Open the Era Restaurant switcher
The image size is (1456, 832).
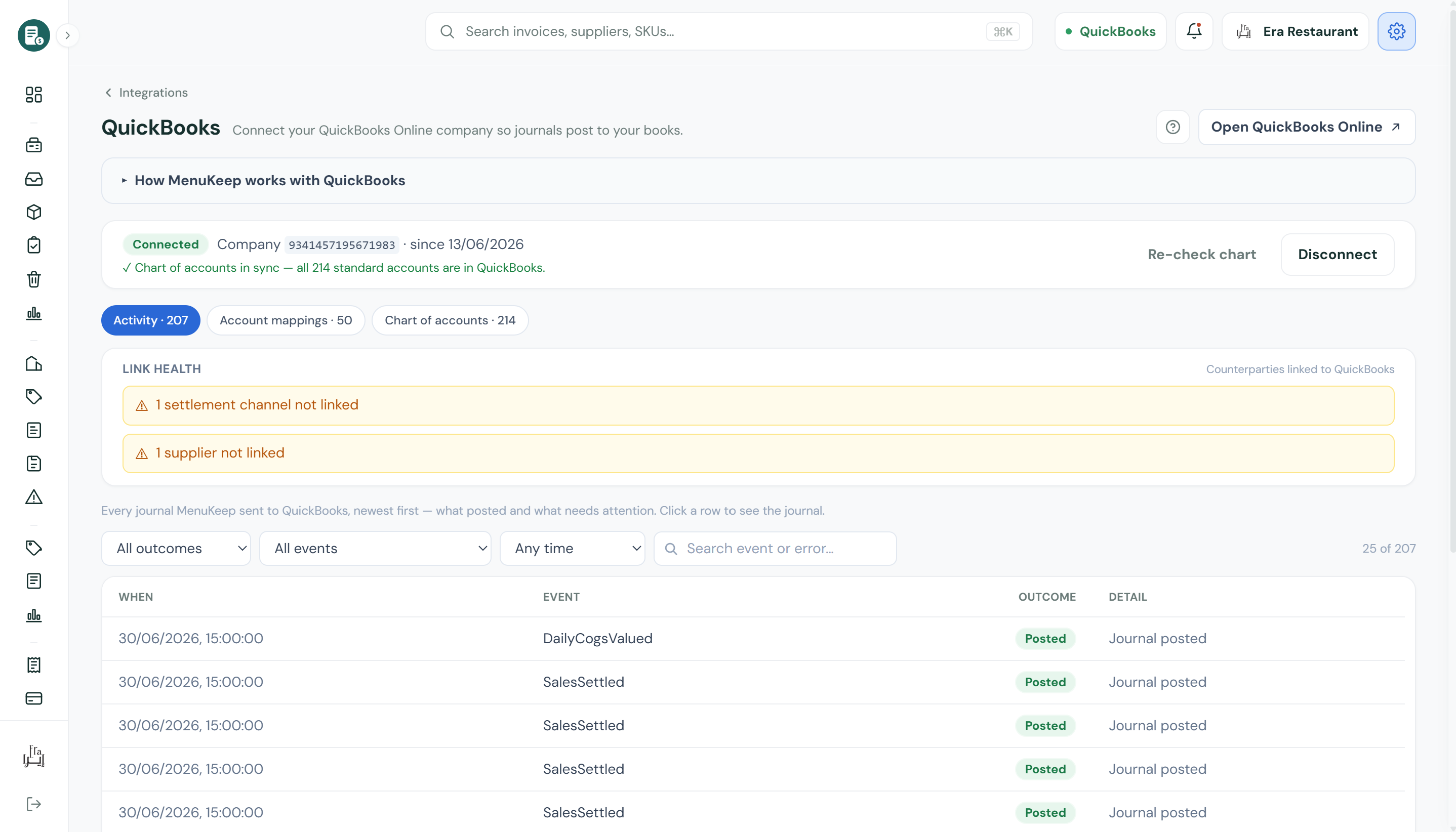[x=1295, y=31]
